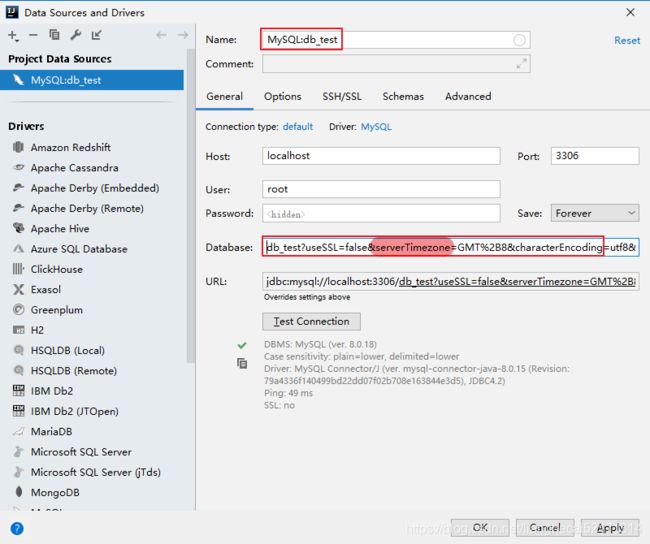Click the User field root
The height and width of the screenshot is (544, 650).
[x=381, y=189]
